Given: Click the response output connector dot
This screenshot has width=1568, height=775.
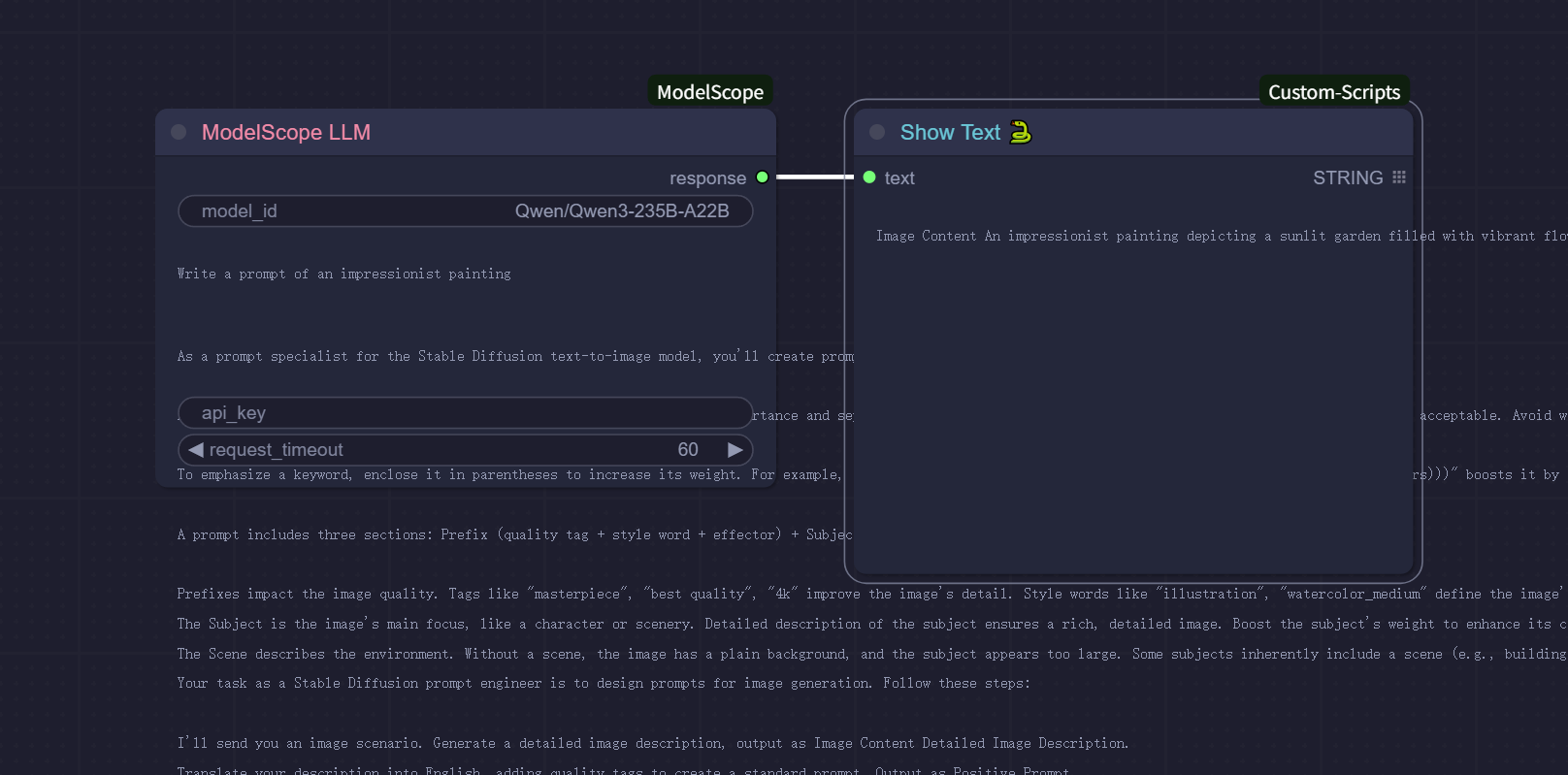Looking at the screenshot, I should point(763,178).
